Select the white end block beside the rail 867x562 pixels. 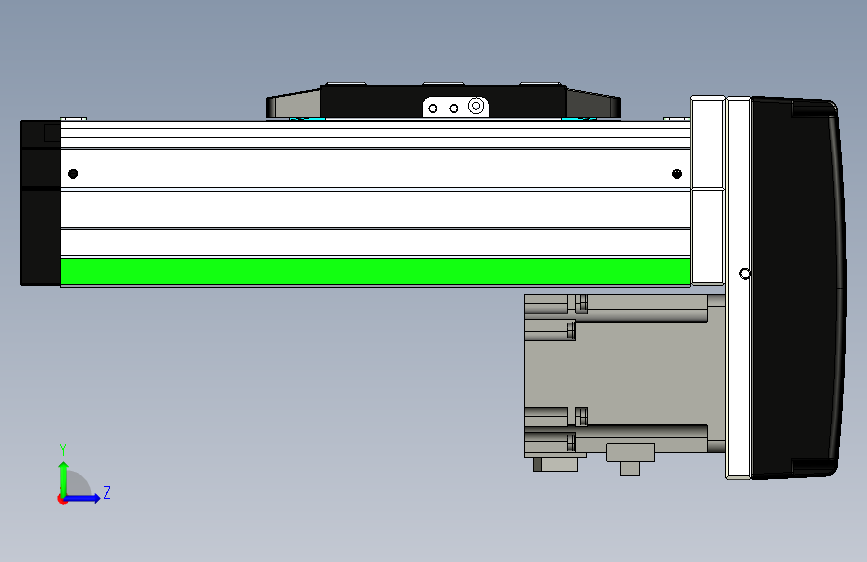(x=708, y=190)
